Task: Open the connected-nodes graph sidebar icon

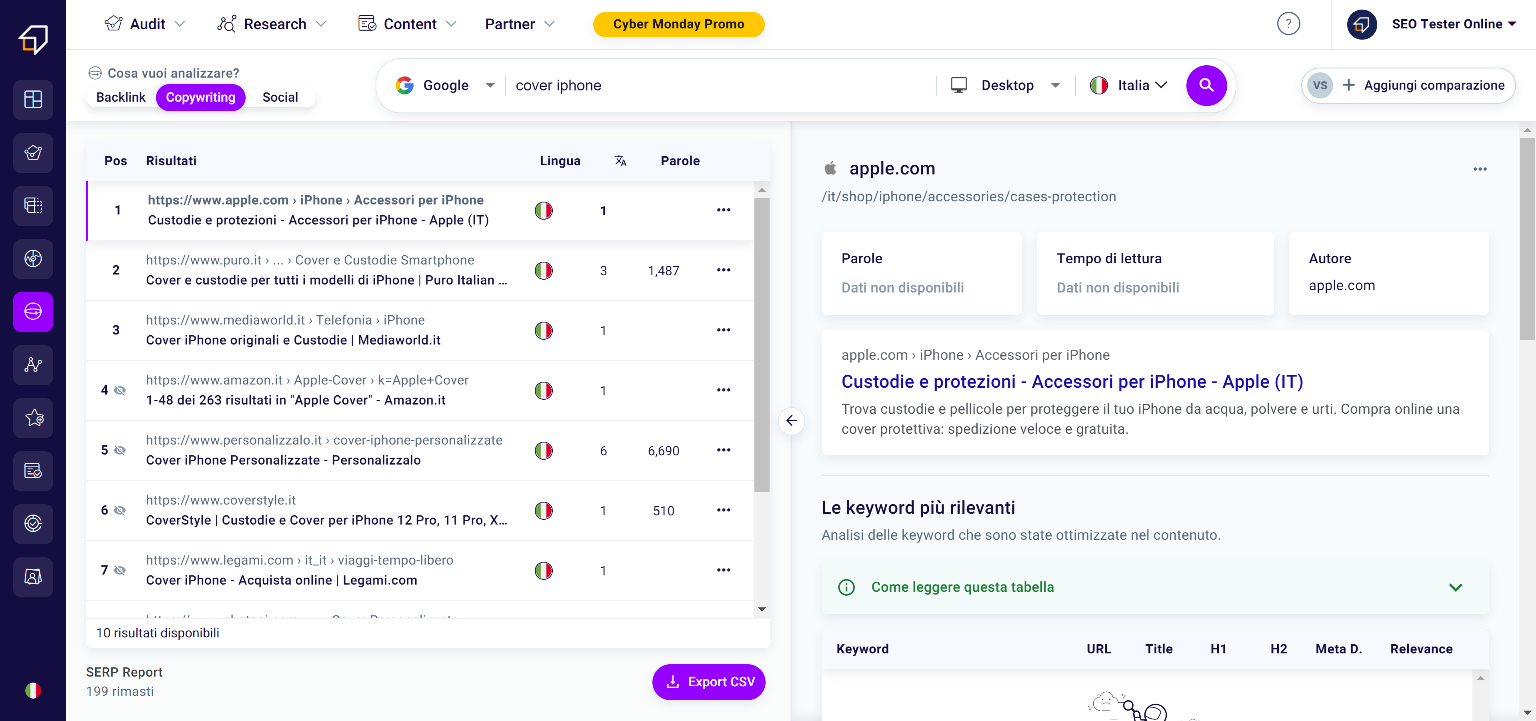Action: [33, 366]
